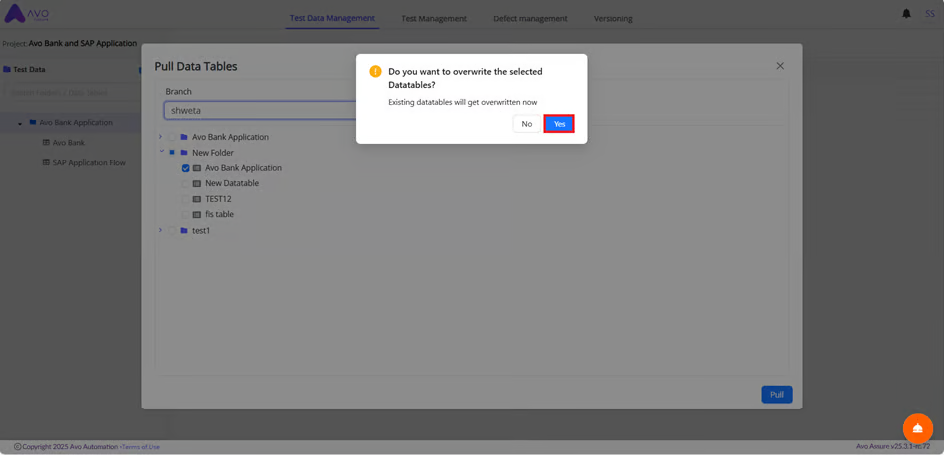Click the Avo logo
944x455 pixels.
(x=25, y=14)
